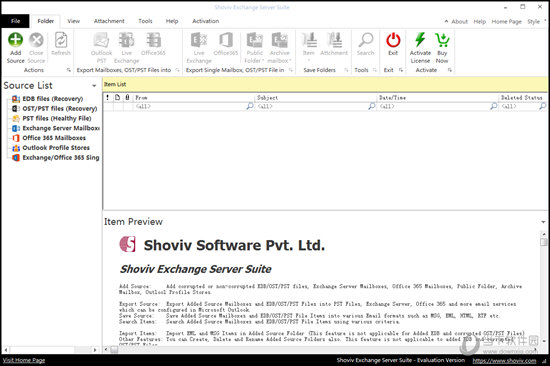Click the attachment column header icon
Image resolution: width=550 pixels, height=366 pixels.
(127, 98)
